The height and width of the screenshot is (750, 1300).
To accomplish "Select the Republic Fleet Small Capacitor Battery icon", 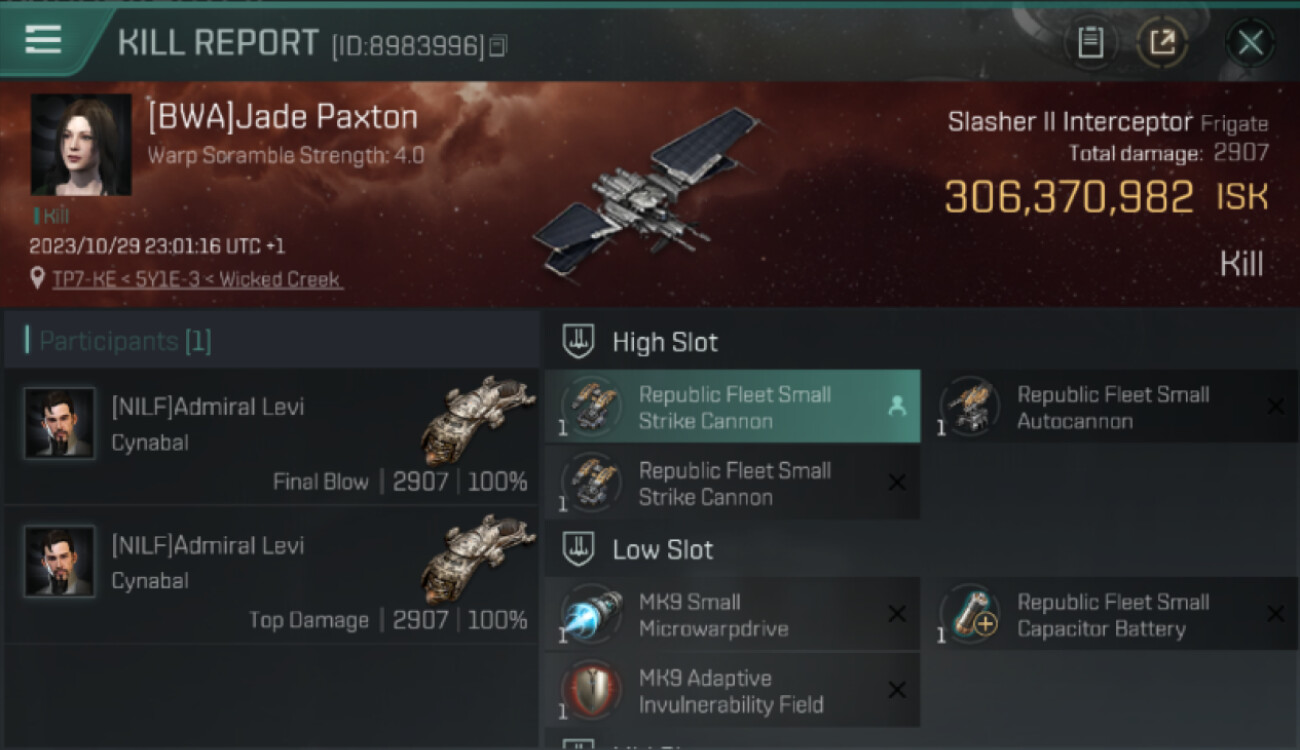I will (970, 615).
